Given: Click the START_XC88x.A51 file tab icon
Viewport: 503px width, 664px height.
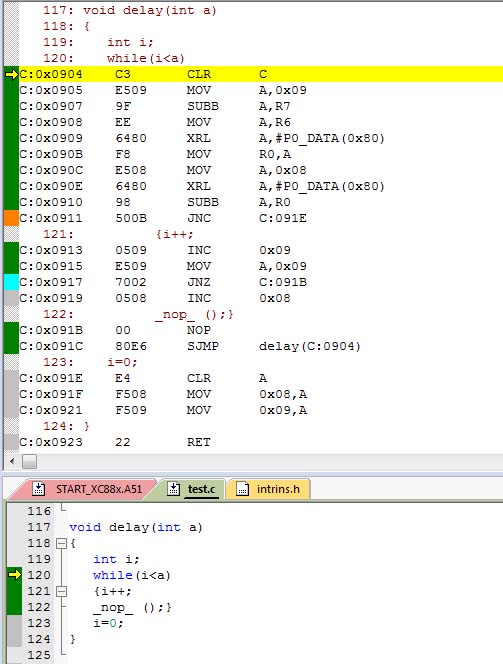Looking at the screenshot, I should pos(39,489).
